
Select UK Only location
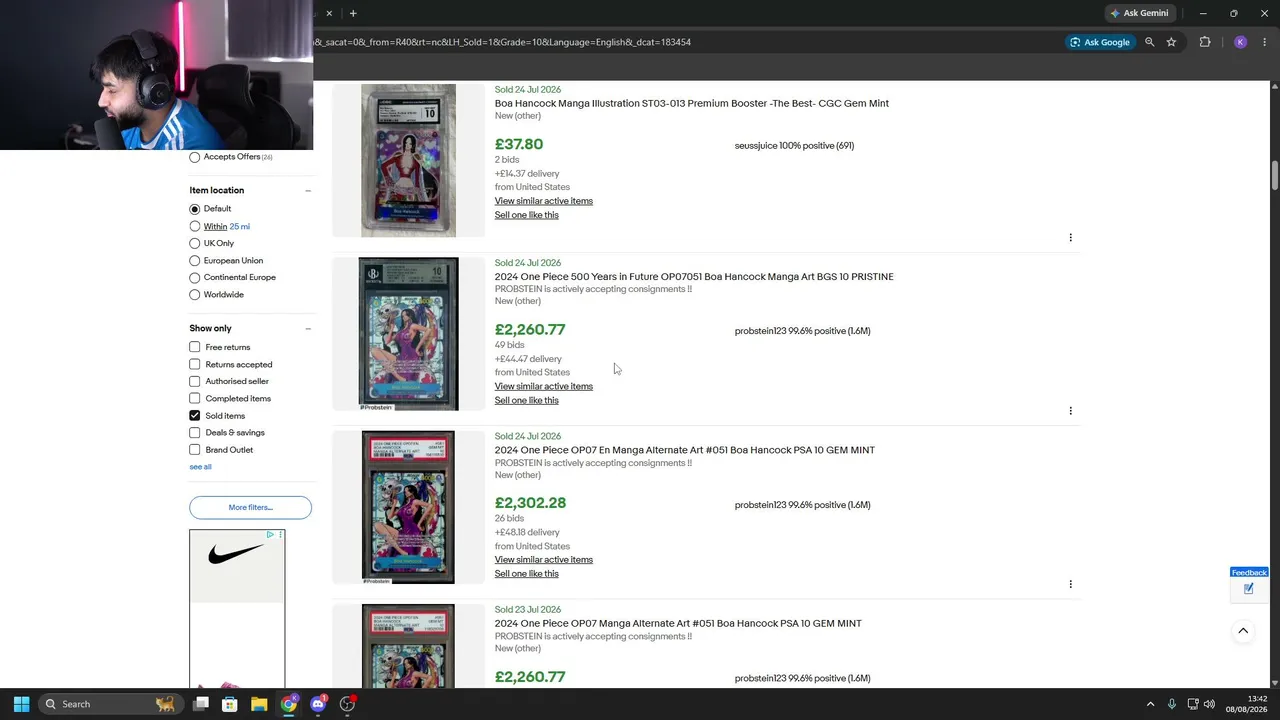click(195, 243)
